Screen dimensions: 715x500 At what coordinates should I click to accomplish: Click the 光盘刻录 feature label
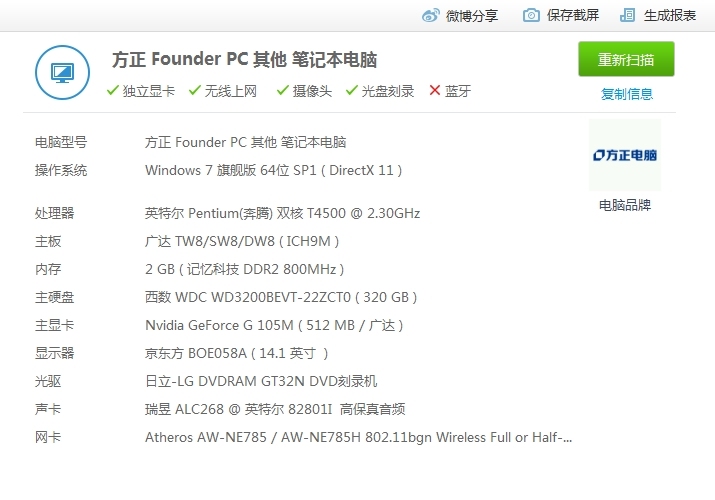point(388,91)
